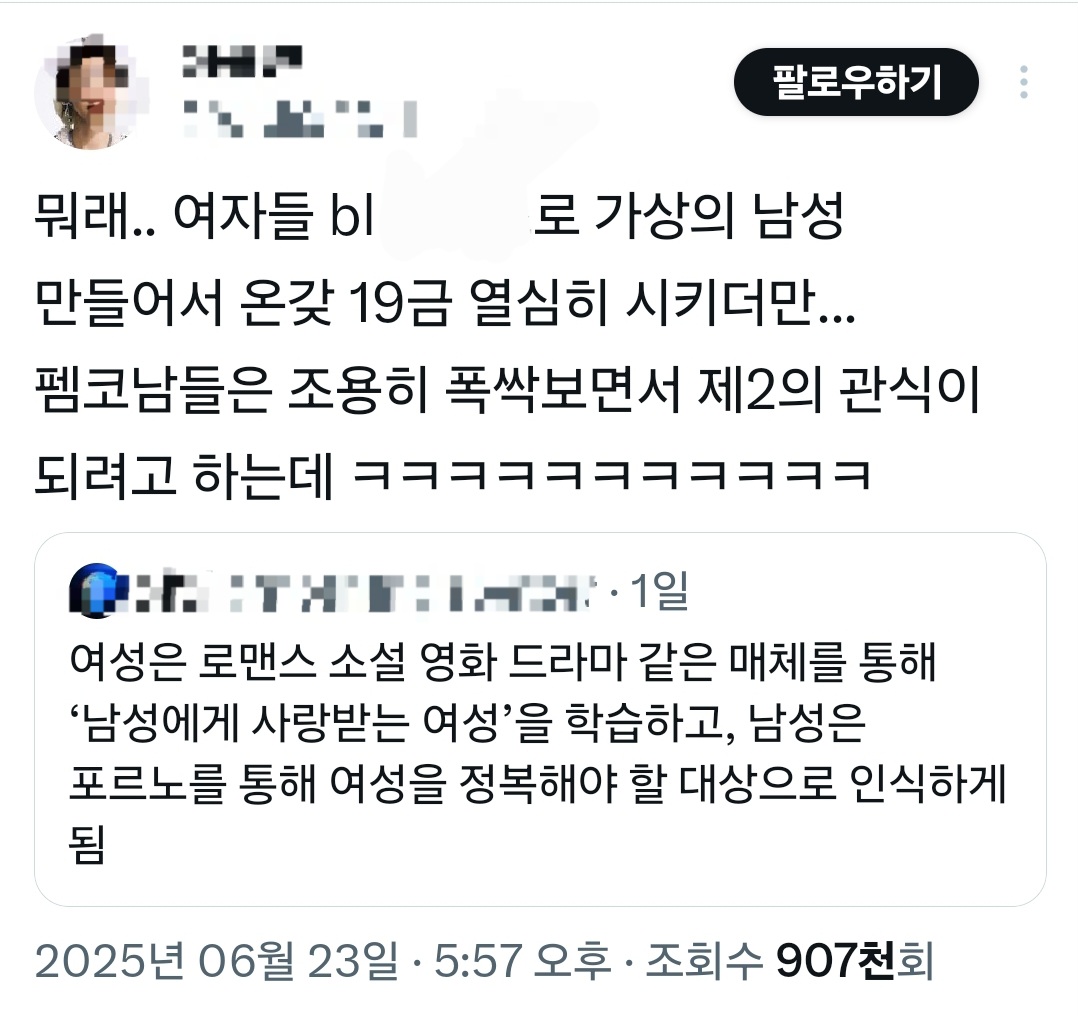Click the tweet's first line starting 뭐래..
1078x1016 pixels.
pyautogui.click(x=439, y=217)
